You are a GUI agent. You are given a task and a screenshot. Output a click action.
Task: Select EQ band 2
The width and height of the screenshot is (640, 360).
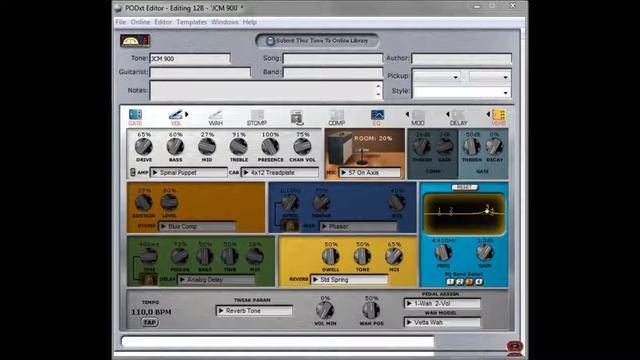[460, 282]
